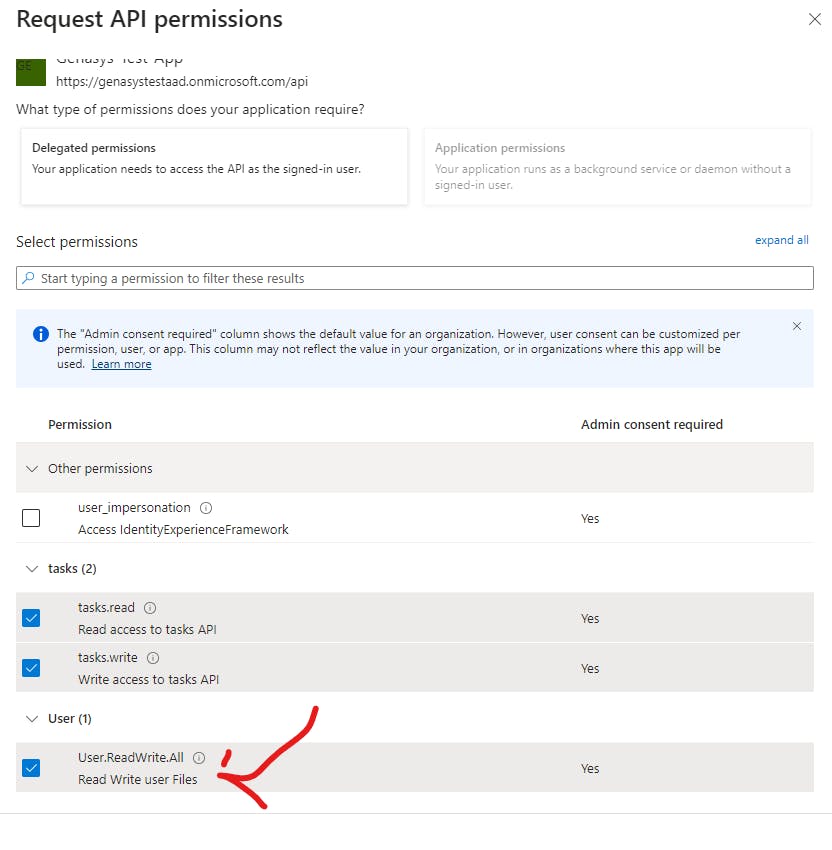The width and height of the screenshot is (832, 850).
Task: Check the user_impersonation checkbox
Action: [31, 518]
